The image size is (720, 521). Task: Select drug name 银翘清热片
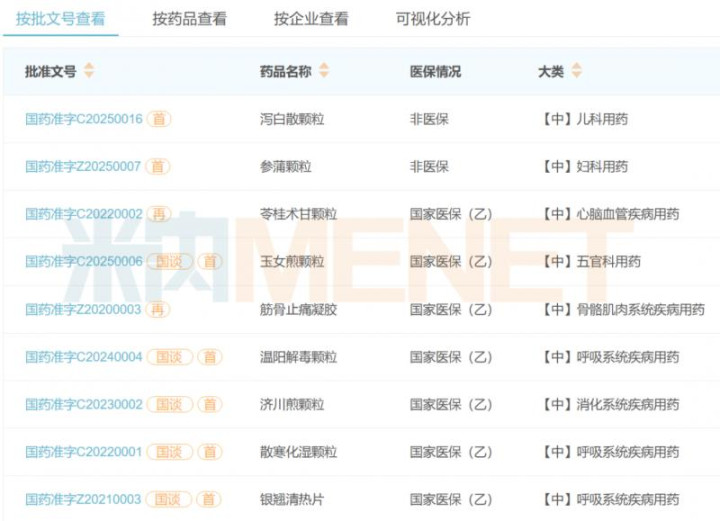coord(292,499)
